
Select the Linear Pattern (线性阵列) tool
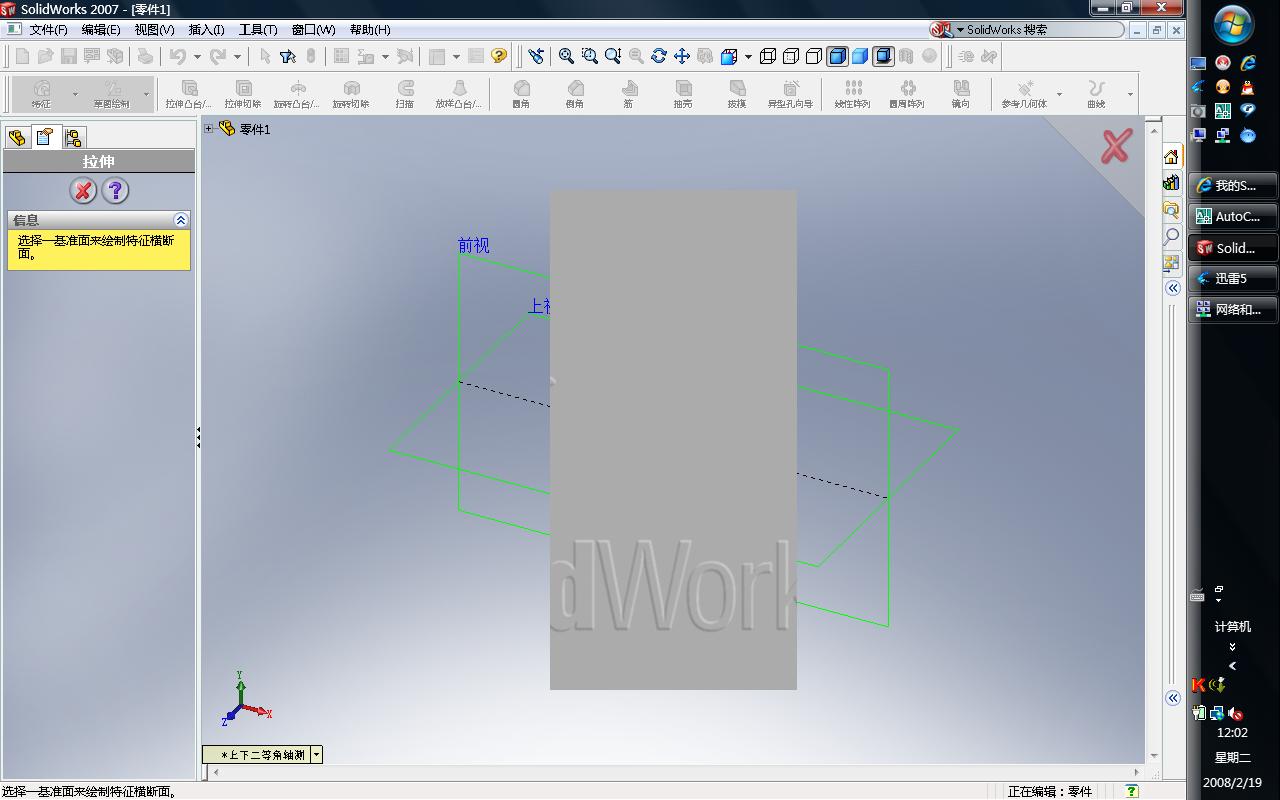click(853, 94)
